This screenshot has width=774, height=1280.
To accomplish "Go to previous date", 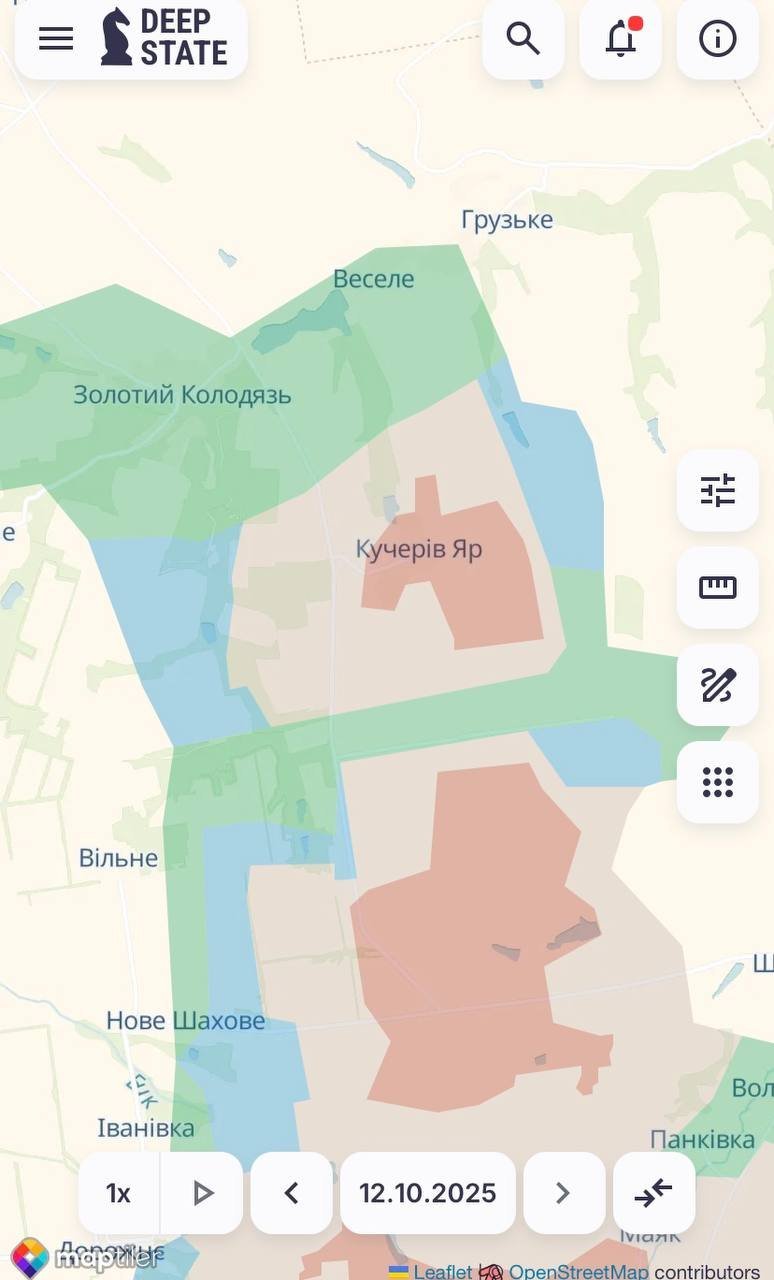I will pos(291,1193).
